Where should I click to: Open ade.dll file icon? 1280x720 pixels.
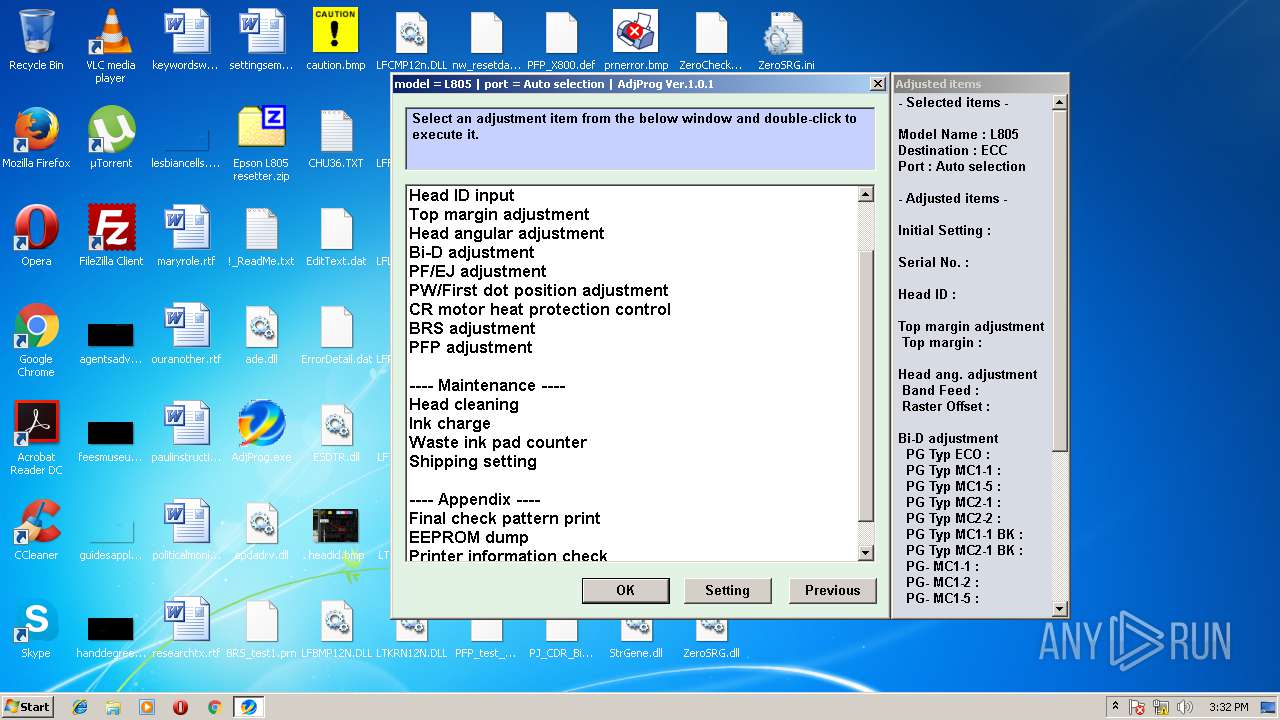point(261,334)
